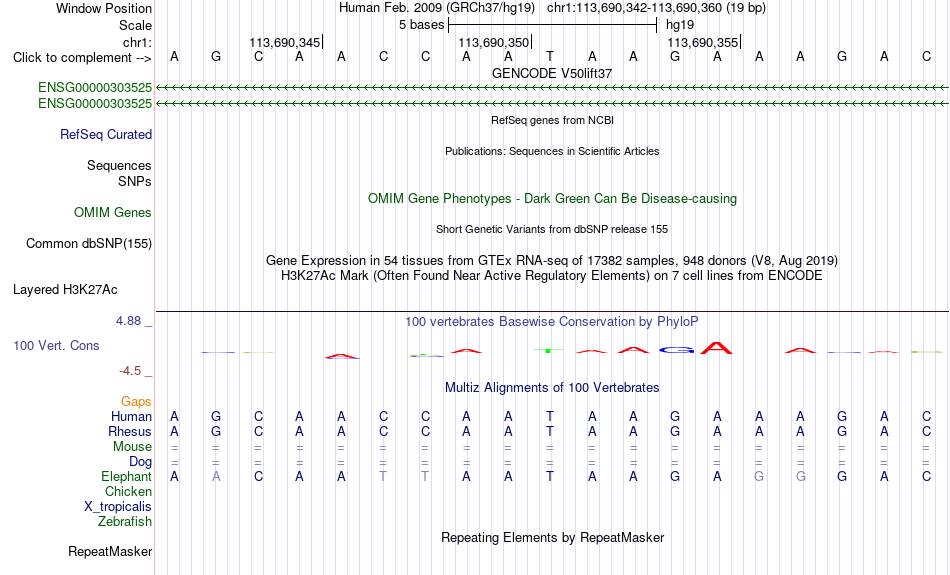Viewport: 950px width, 575px height.
Task: Click the Scale label on the left
Action: (x=136, y=25)
